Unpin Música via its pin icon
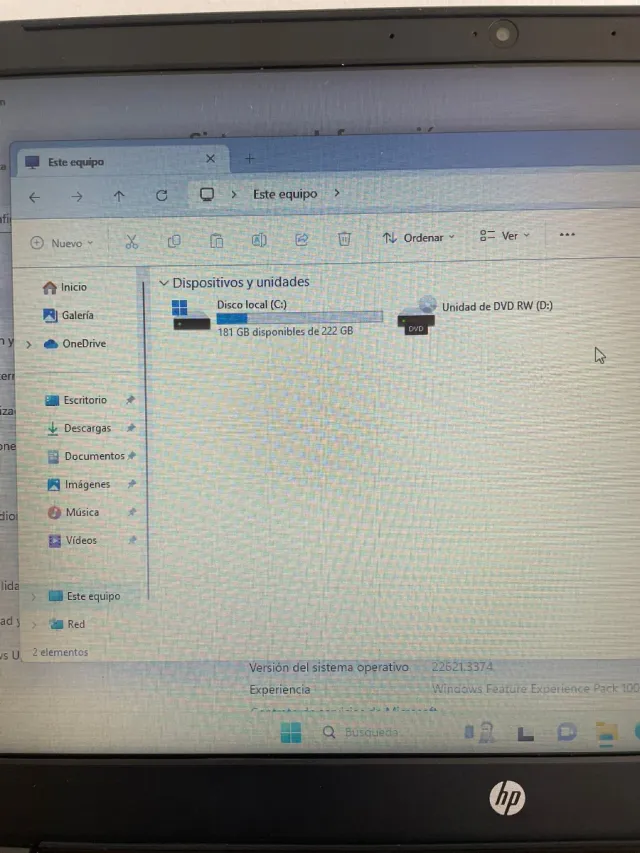 click(x=132, y=512)
